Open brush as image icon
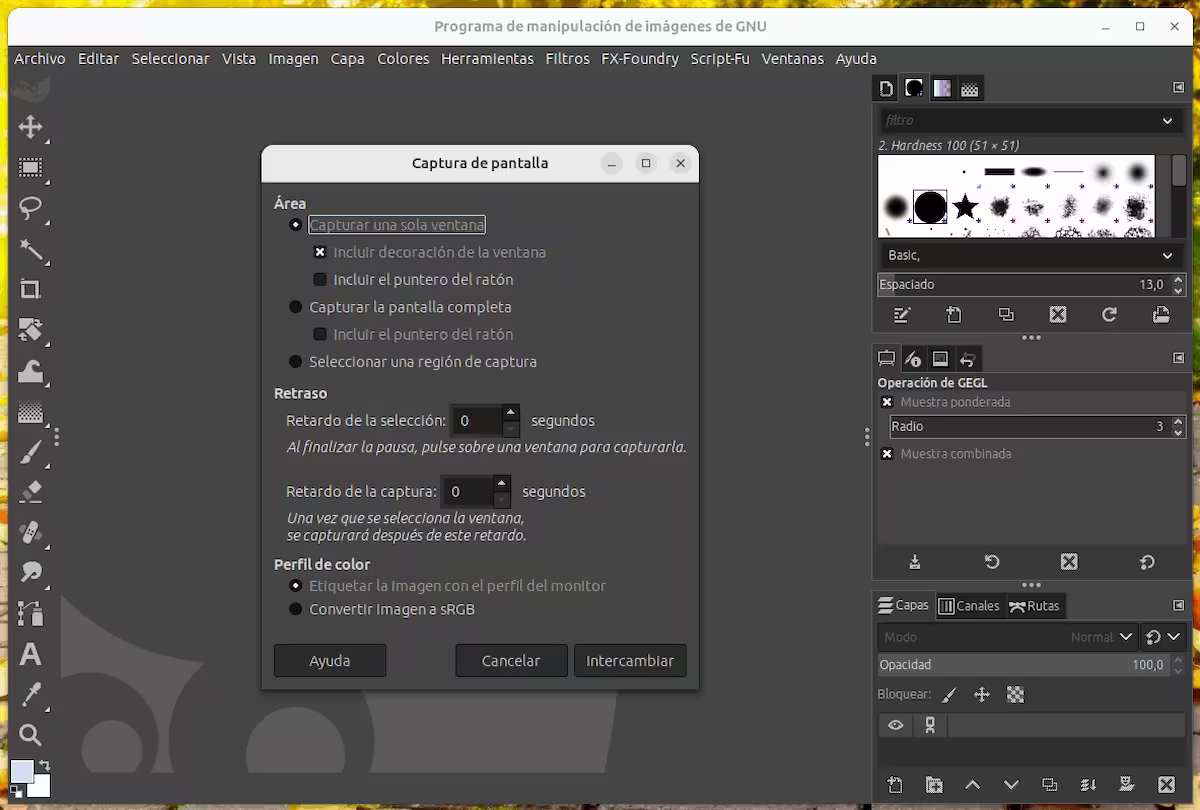The width and height of the screenshot is (1200, 810). click(1161, 315)
